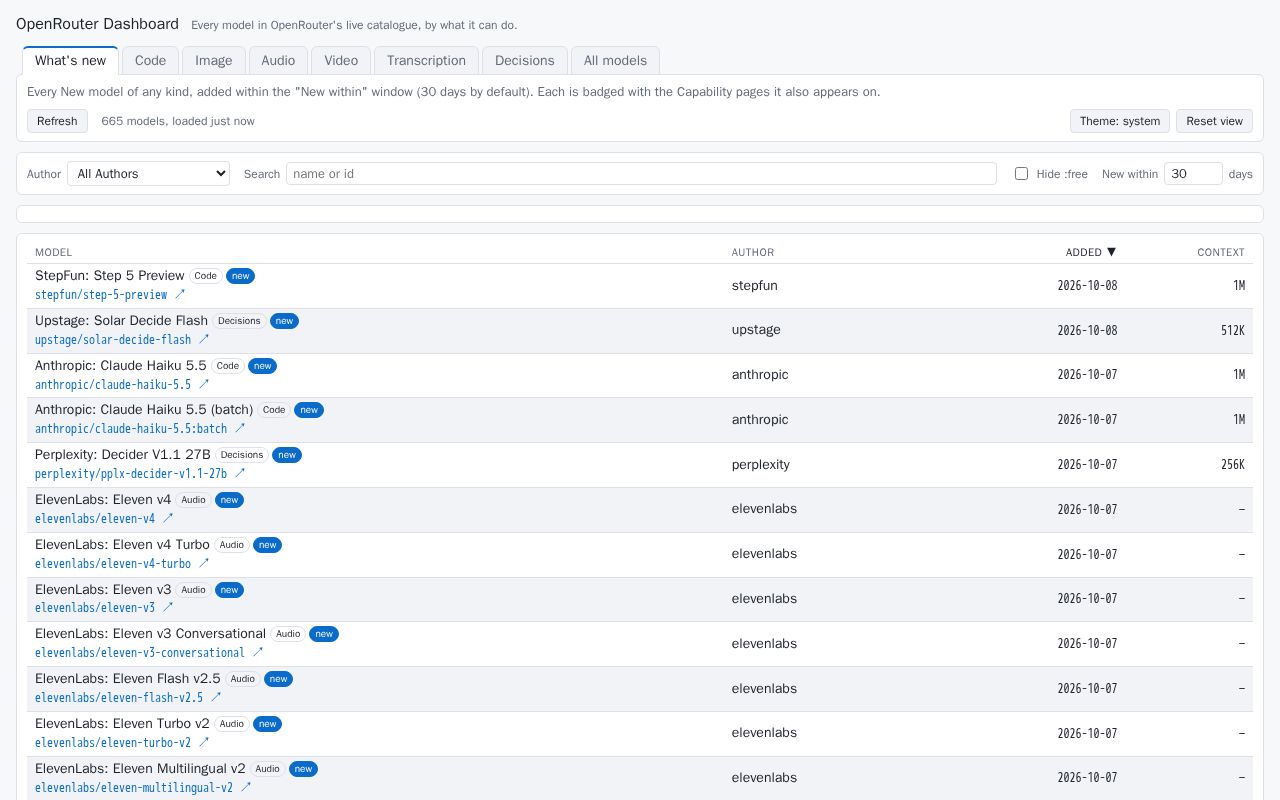The image size is (1280, 800).
Task: Switch to the Audio tab
Action: (278, 60)
